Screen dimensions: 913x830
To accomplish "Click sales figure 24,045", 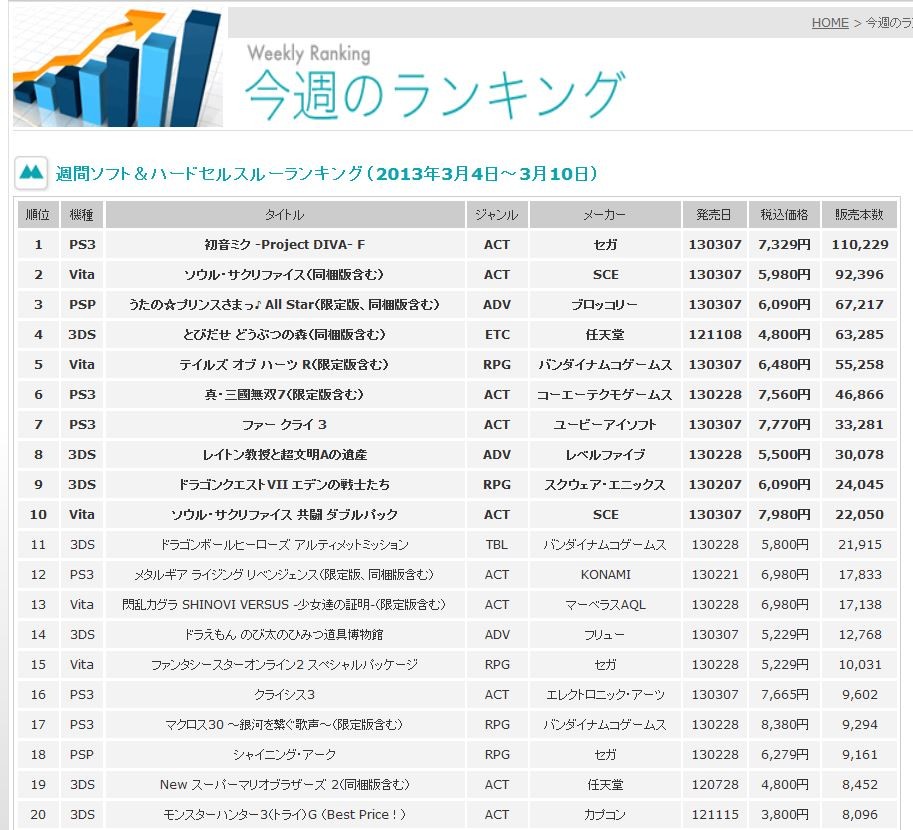I will tap(859, 485).
